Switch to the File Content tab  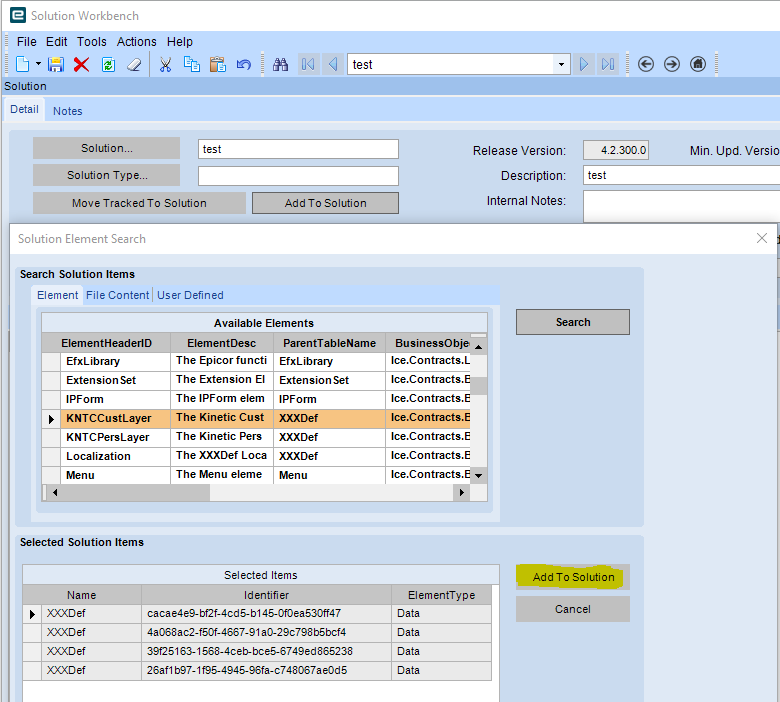pos(117,295)
